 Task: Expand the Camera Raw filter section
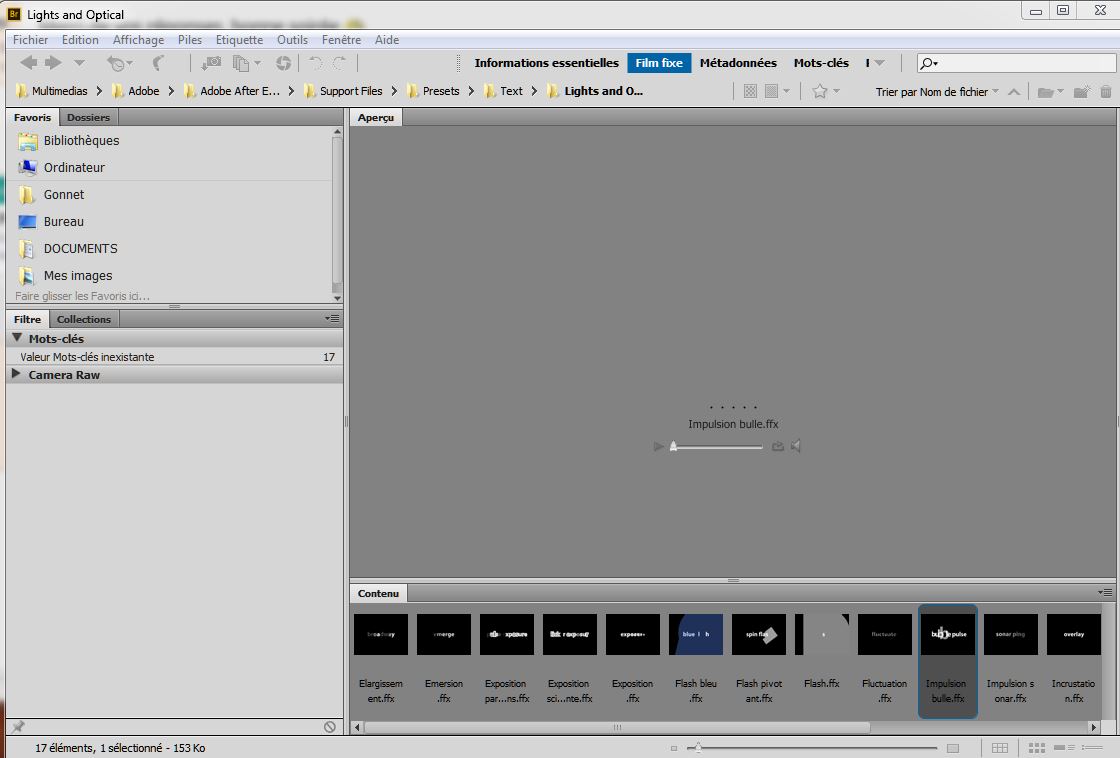tap(17, 375)
